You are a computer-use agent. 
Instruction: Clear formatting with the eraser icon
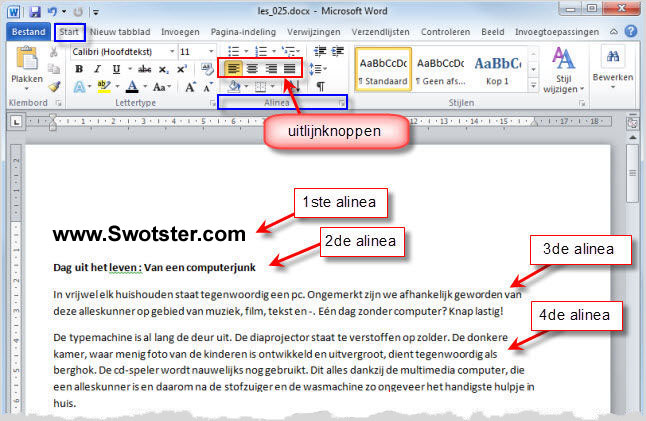207,68
